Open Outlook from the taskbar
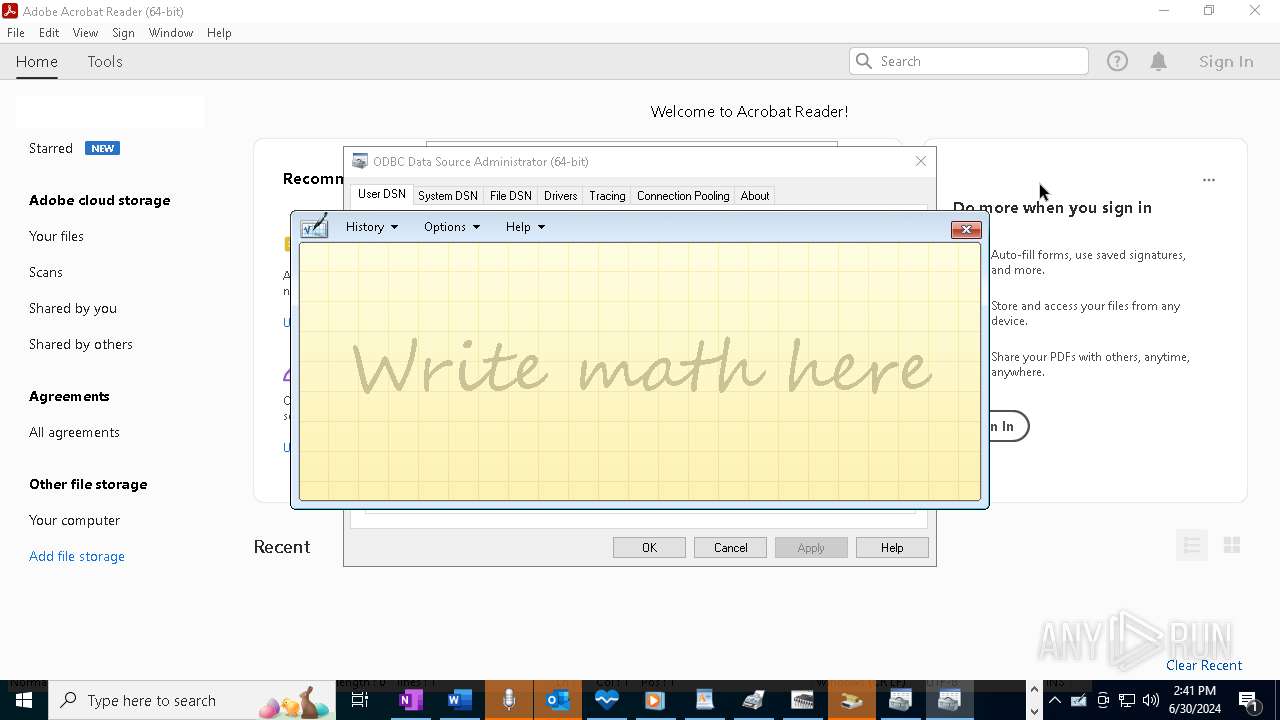This screenshot has height=720, width=1280. pos(557,700)
